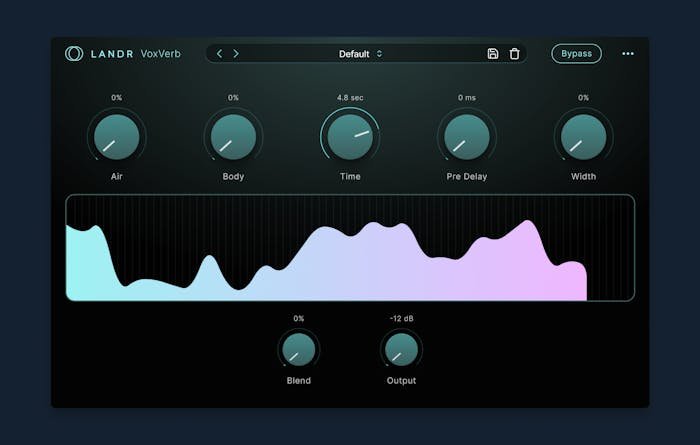Click the LANDR brand text
700x445 pixels.
[x=112, y=54]
